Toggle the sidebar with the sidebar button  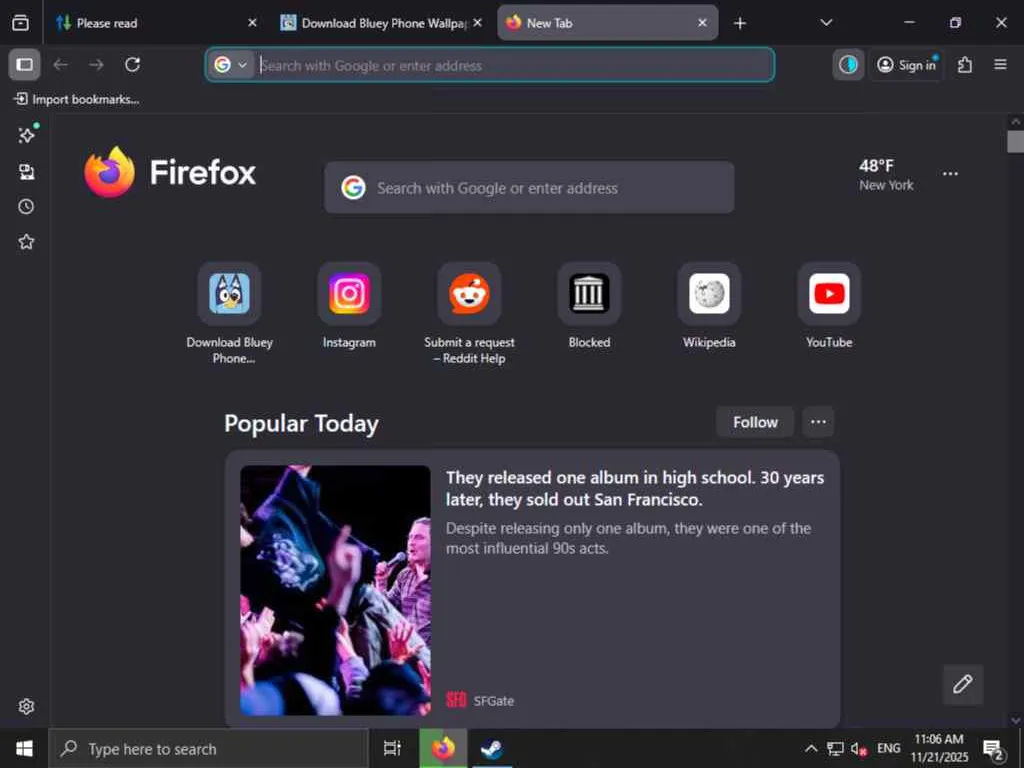(25, 65)
